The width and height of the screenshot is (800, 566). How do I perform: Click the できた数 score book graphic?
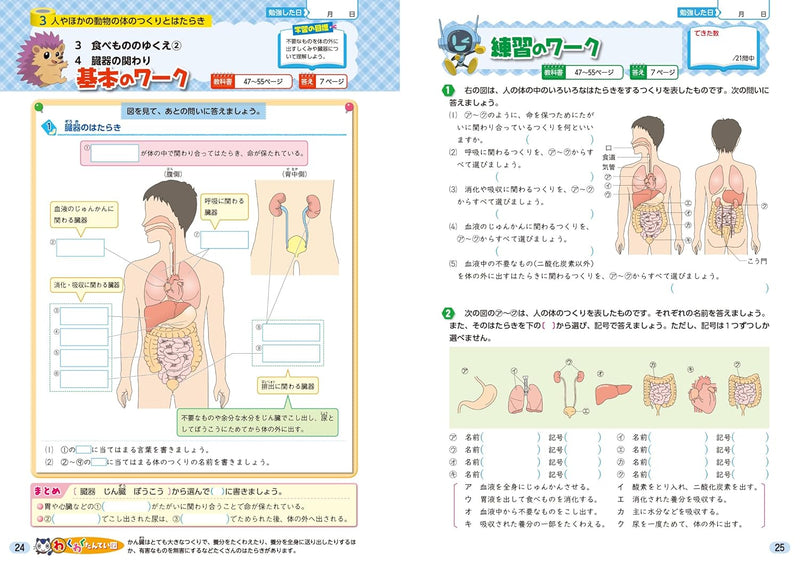722,47
